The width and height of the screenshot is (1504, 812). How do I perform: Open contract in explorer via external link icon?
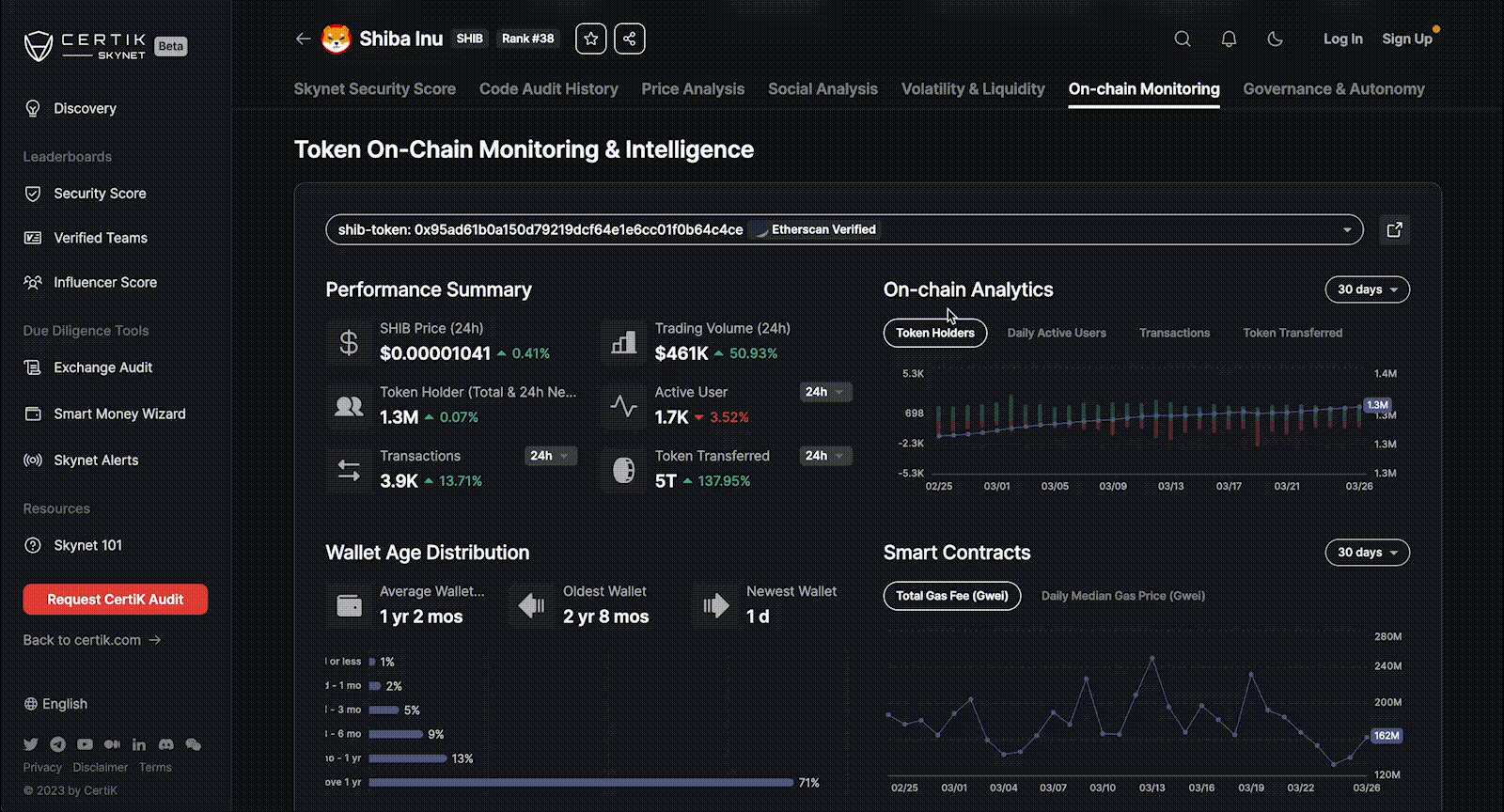tap(1395, 229)
